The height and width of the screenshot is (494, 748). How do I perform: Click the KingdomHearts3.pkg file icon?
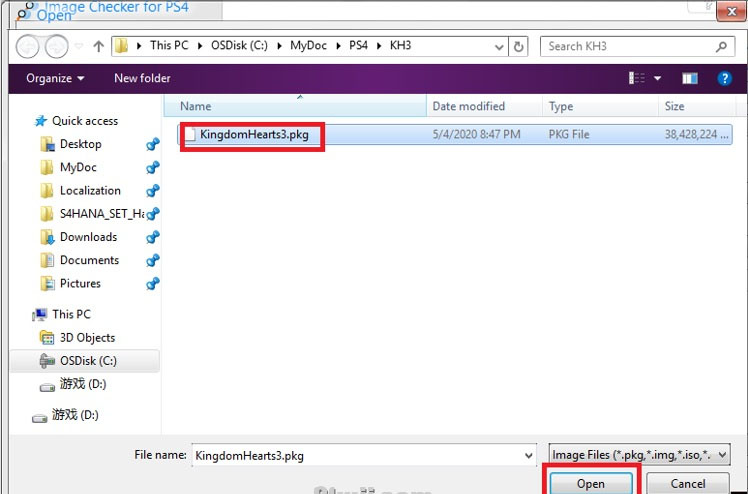[x=190, y=134]
